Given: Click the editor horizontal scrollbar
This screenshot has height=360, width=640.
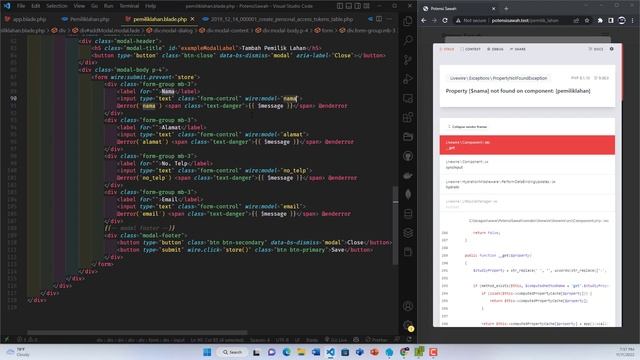Looking at the screenshot, I should [x=137, y=332].
